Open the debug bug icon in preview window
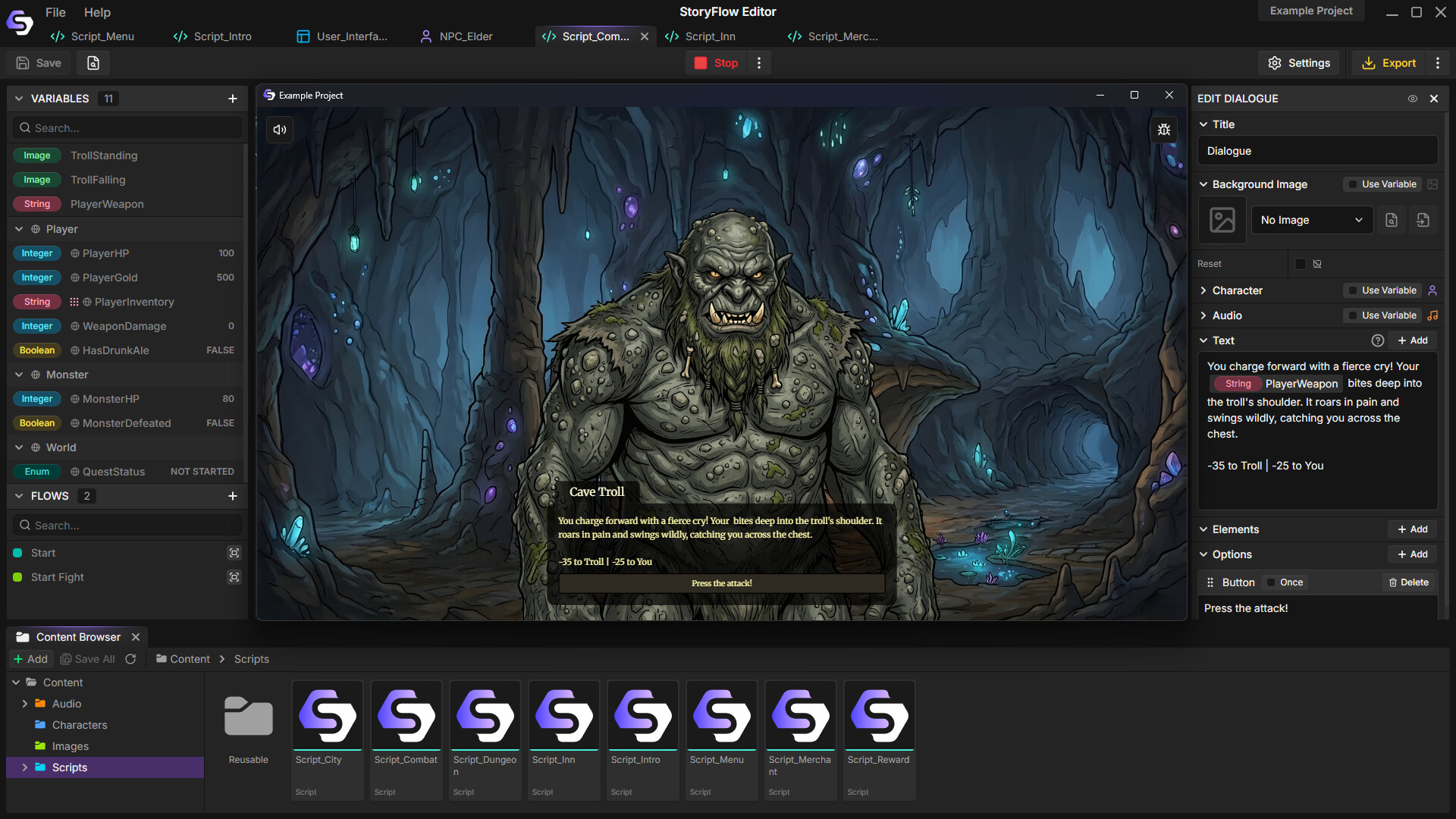 point(1165,130)
